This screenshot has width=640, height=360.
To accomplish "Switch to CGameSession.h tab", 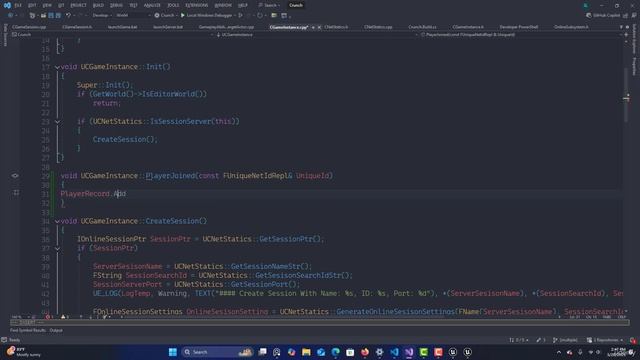I will coord(77,27).
